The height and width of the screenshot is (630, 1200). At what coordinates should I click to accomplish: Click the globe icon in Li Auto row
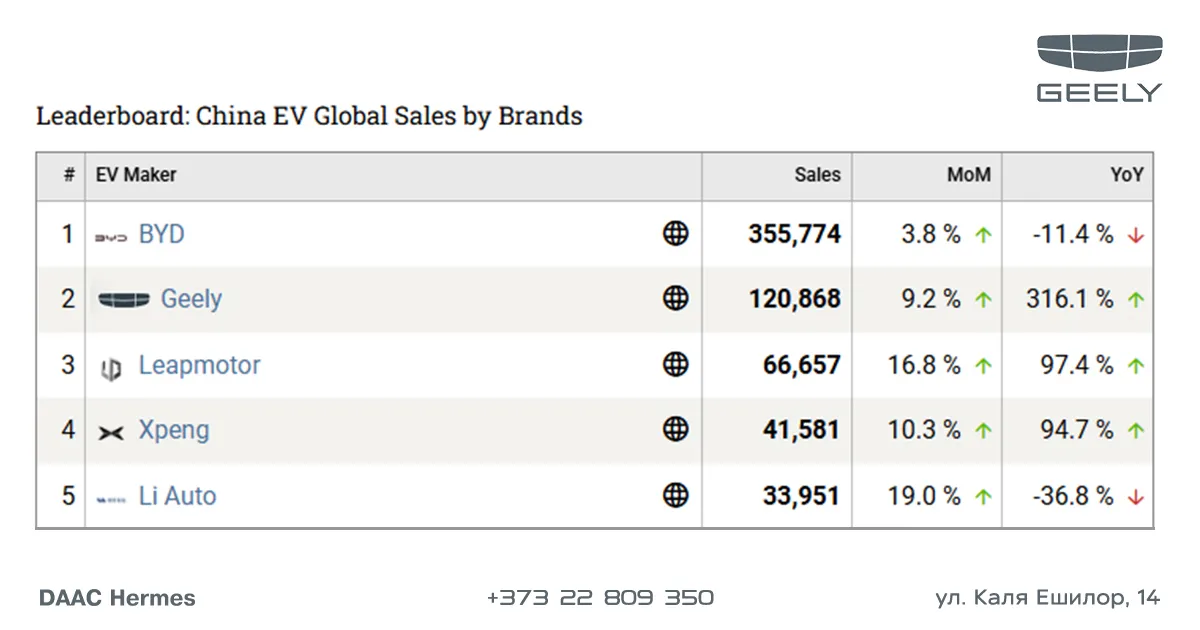[676, 495]
